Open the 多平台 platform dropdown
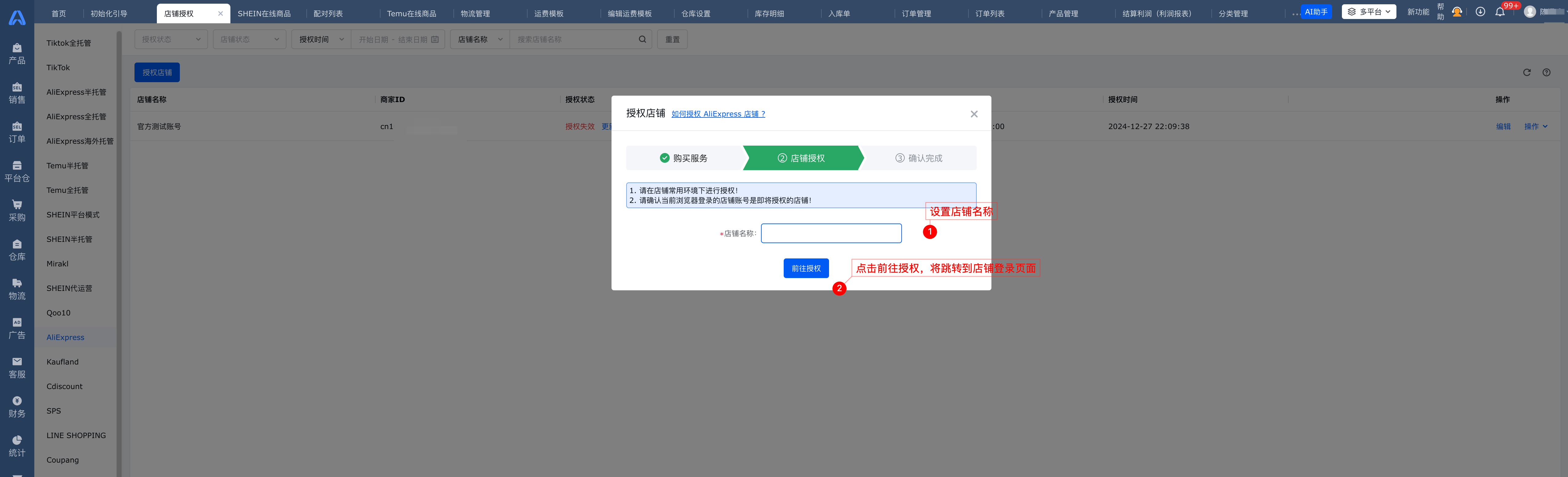 [1368, 12]
